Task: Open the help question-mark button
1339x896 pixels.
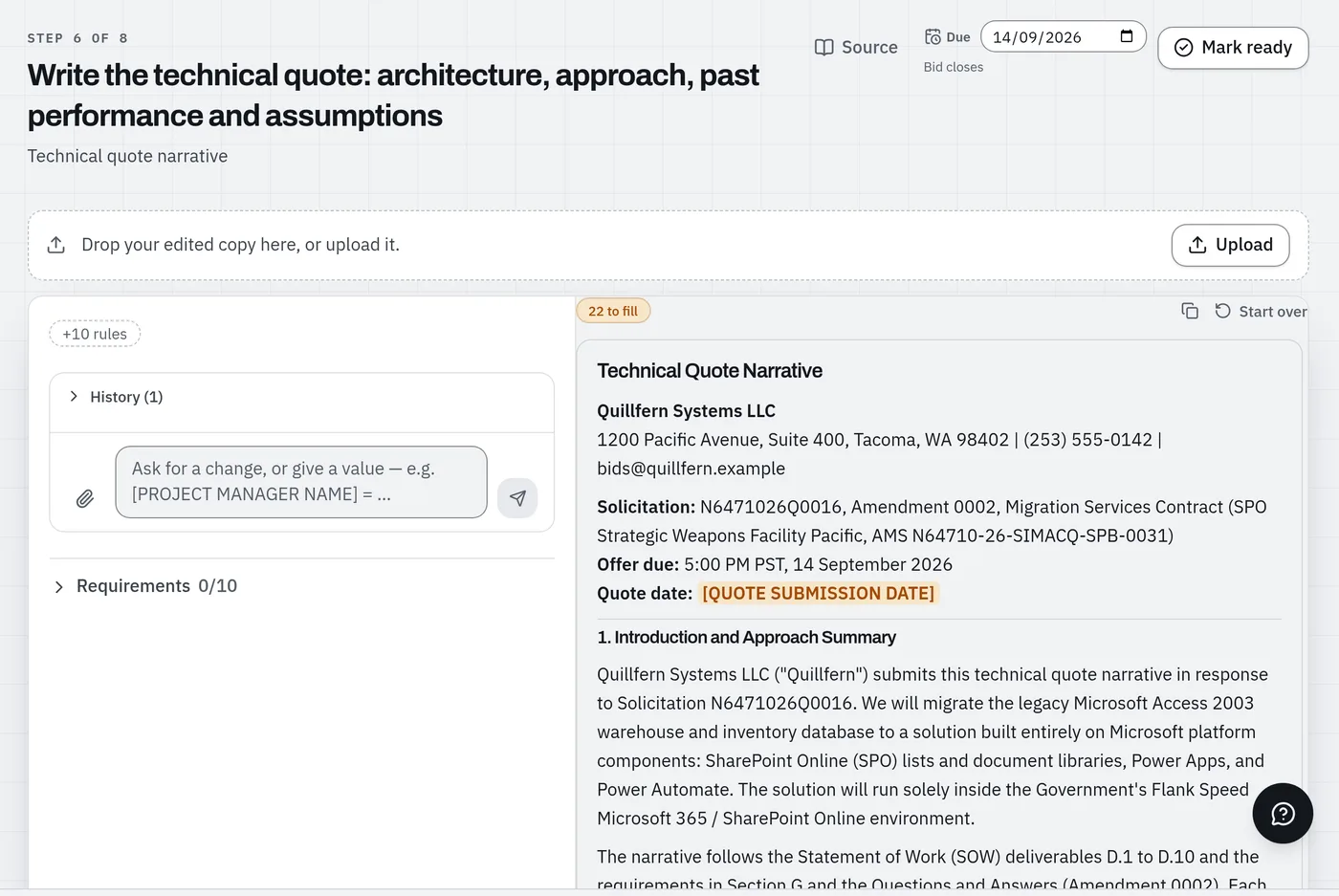Action: point(1283,813)
